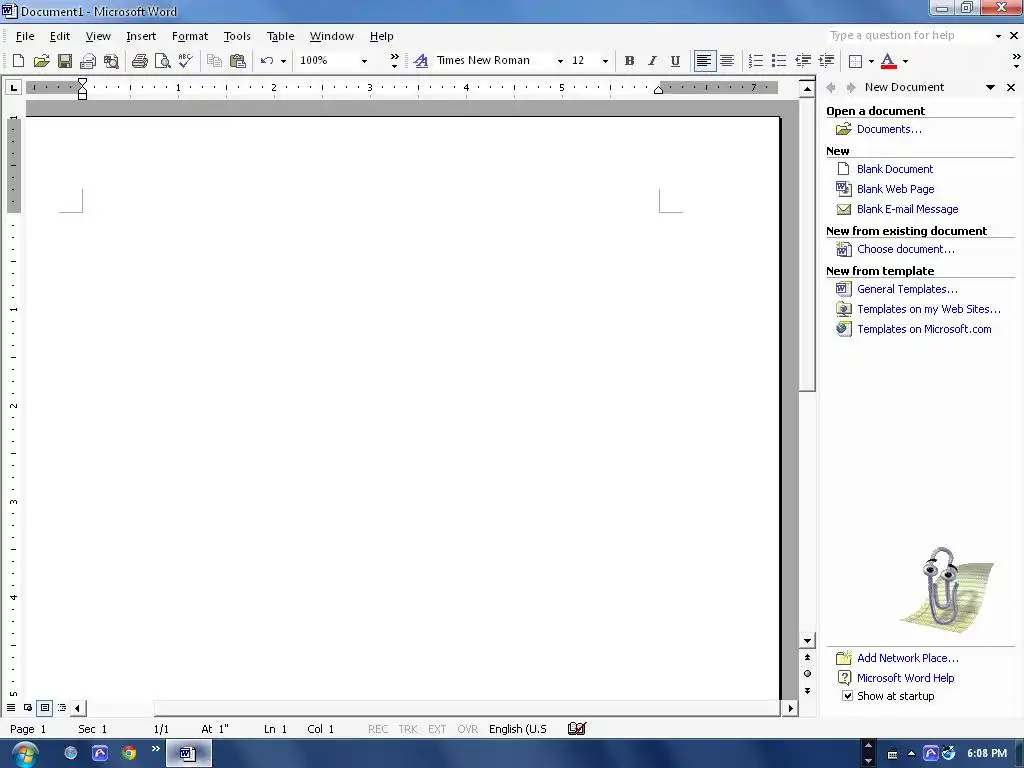
Task: Click the right indent ruler marker
Action: pos(658,90)
